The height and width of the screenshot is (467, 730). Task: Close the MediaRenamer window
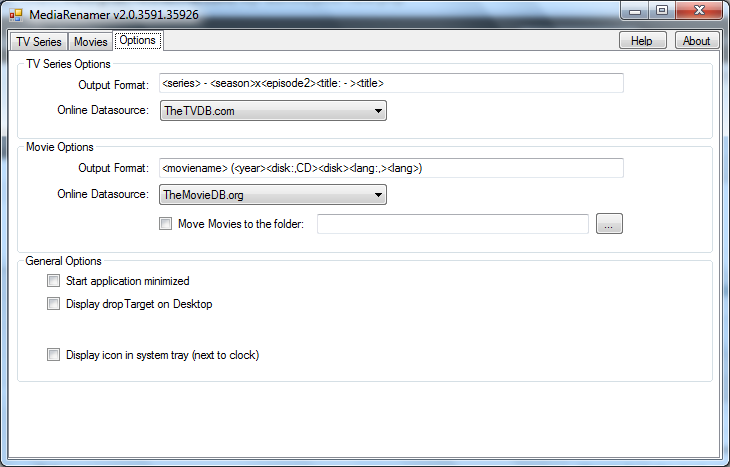(x=698, y=11)
